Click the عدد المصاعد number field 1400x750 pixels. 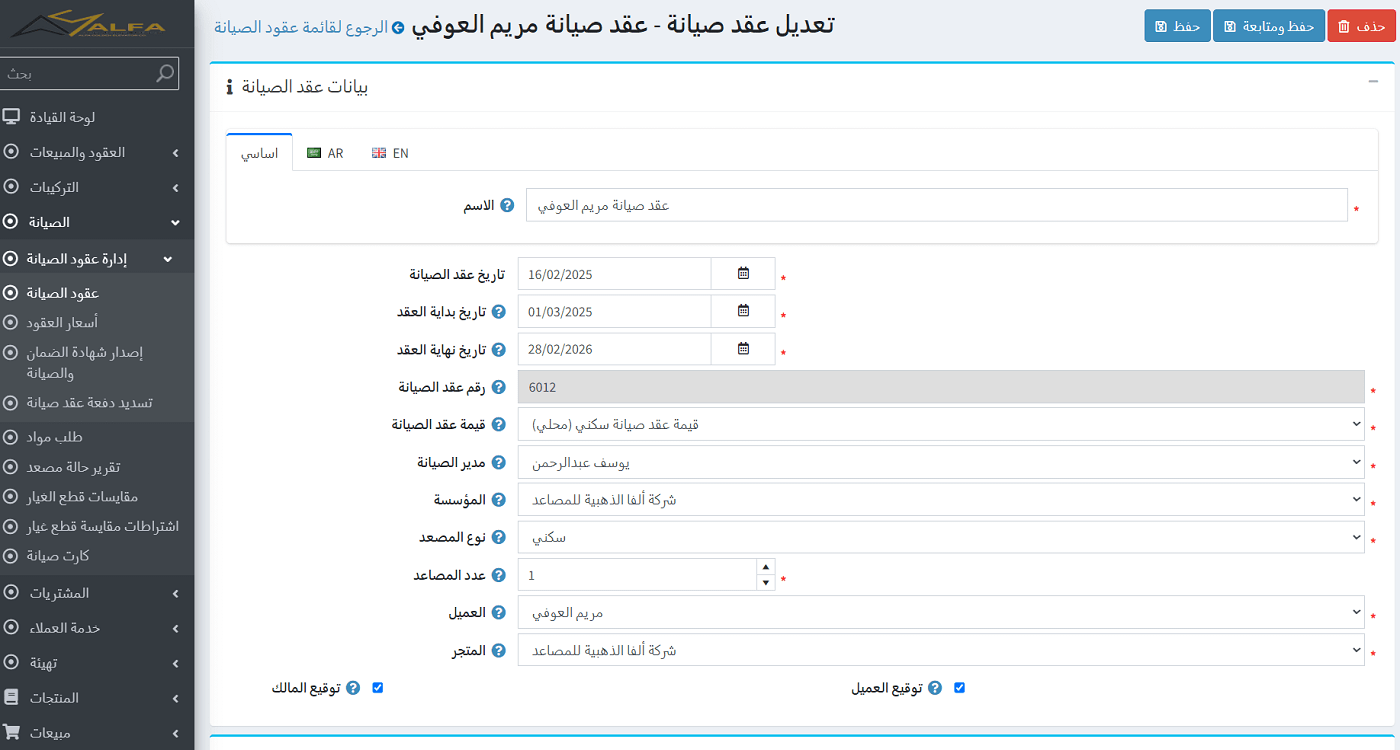(637, 575)
